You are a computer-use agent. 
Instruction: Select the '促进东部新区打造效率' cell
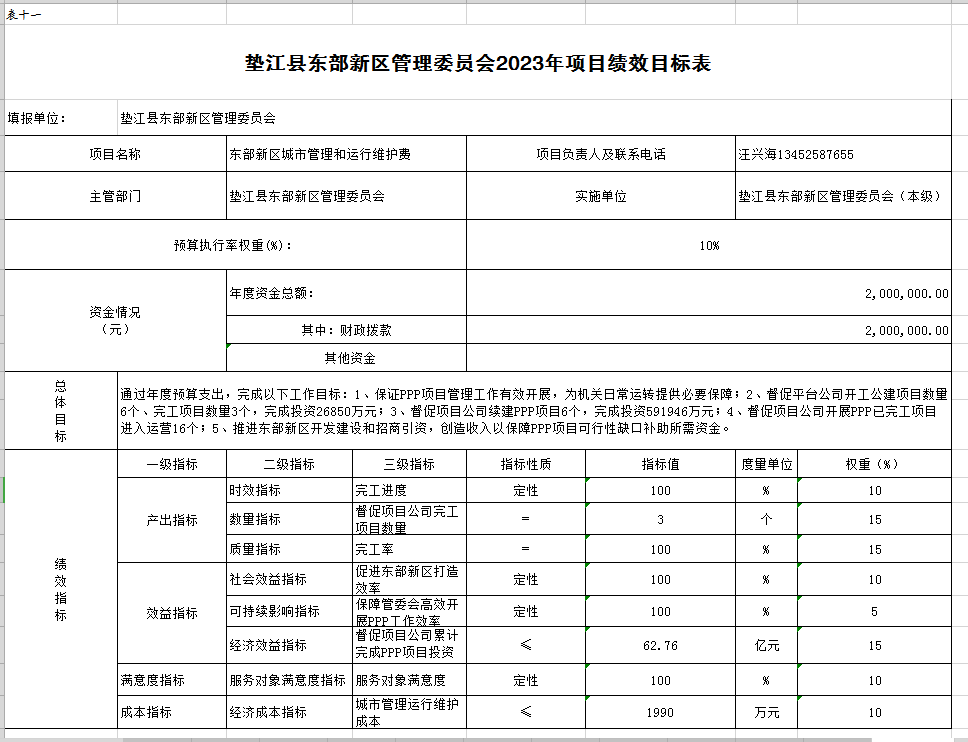coord(409,579)
